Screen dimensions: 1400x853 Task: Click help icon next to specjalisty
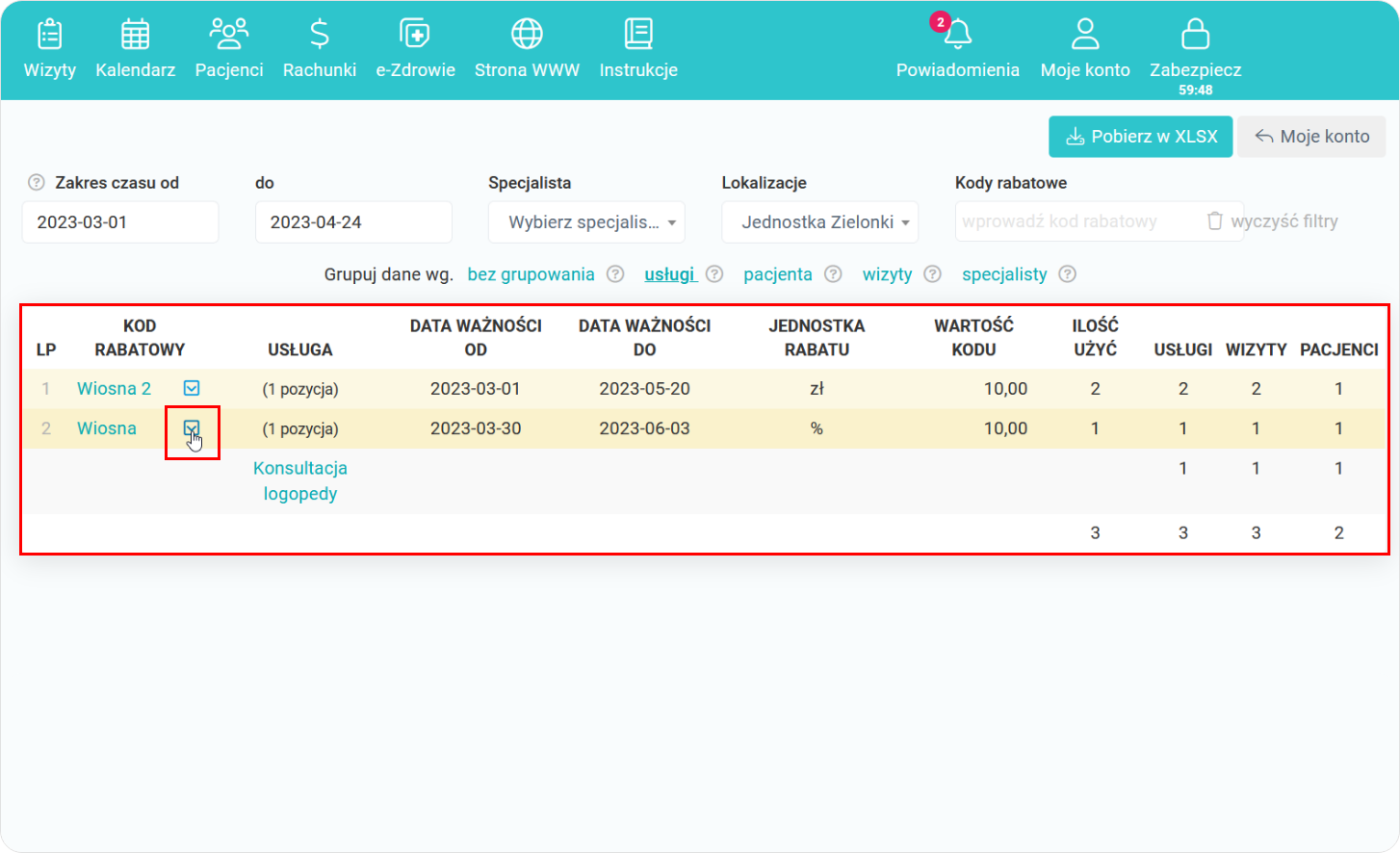click(1067, 273)
